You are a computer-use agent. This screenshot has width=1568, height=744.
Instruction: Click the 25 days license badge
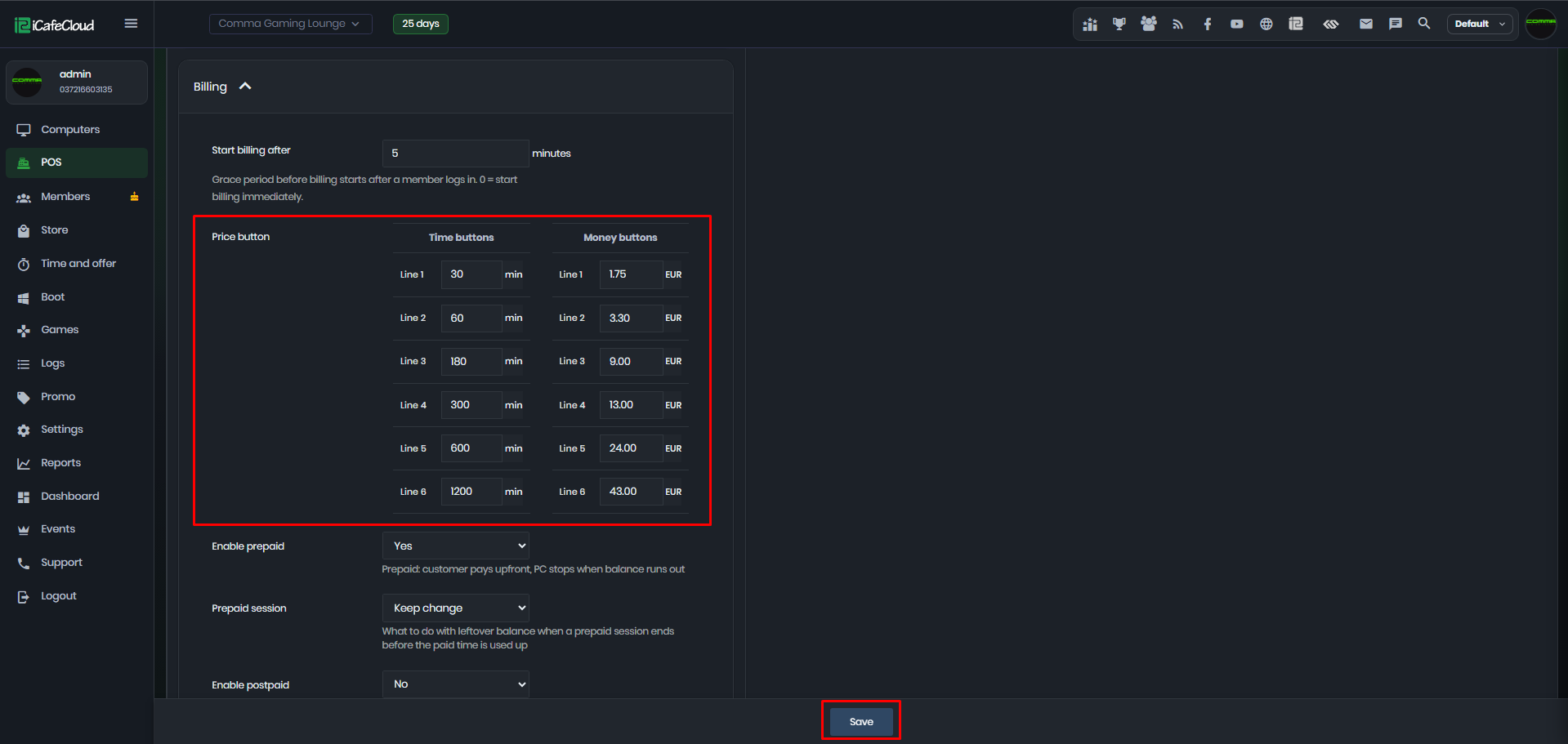tap(421, 24)
